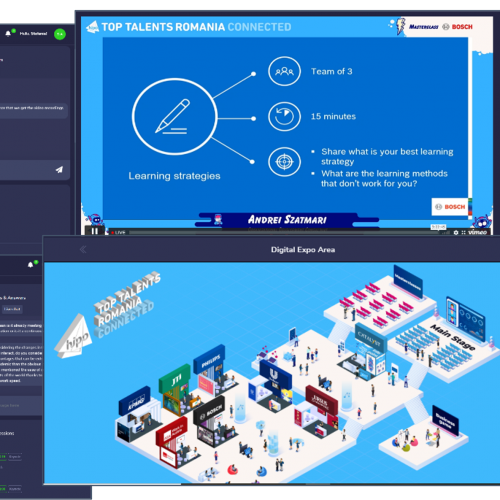Pause the live video stream
Image resolution: width=500 pixels, height=500 pixels.
[x=95, y=231]
